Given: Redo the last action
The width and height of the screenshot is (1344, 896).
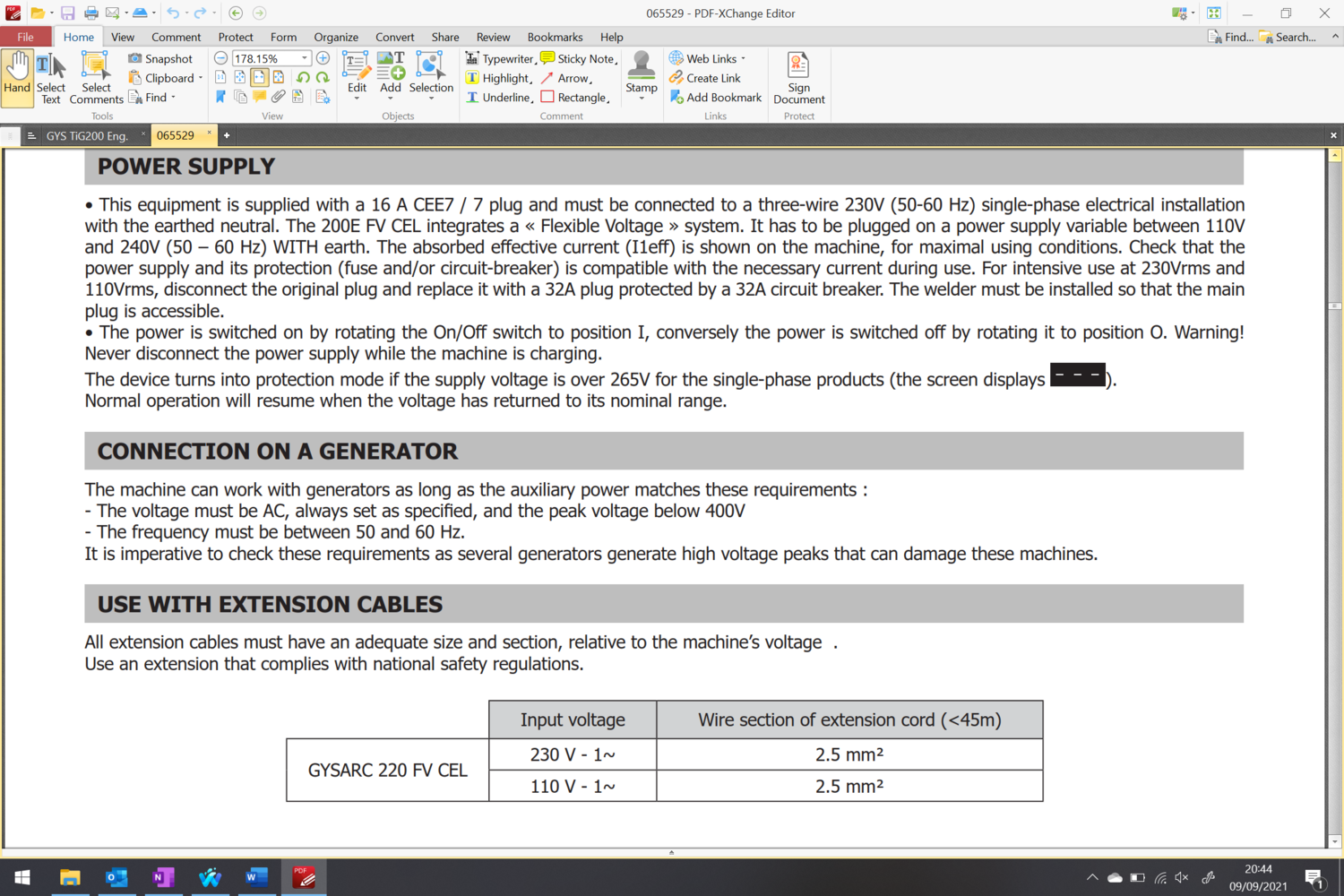Looking at the screenshot, I should click(200, 13).
